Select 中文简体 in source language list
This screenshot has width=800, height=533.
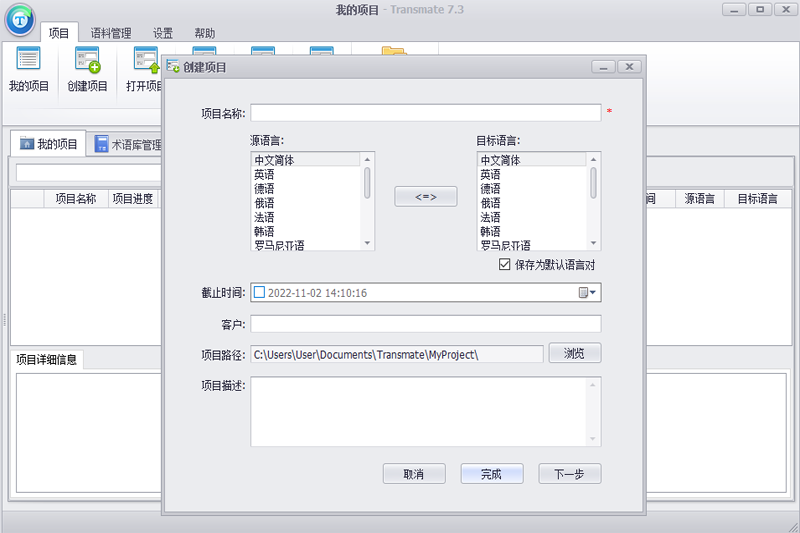306,160
